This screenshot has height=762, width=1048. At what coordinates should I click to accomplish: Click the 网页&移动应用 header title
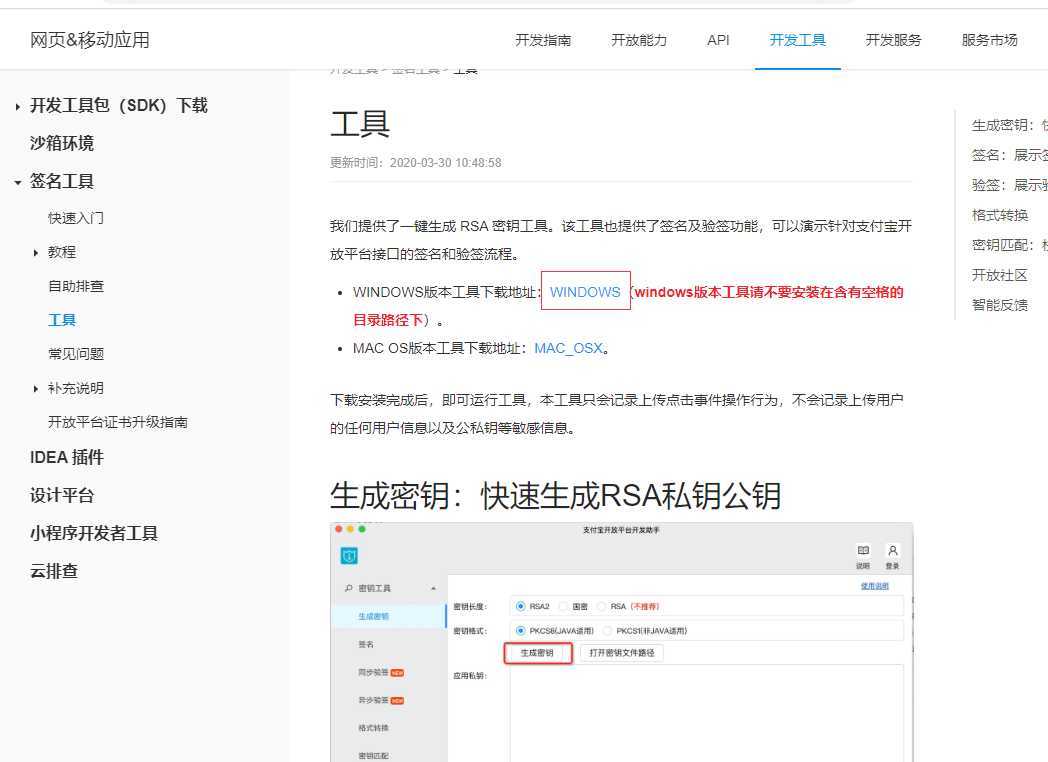coord(90,40)
